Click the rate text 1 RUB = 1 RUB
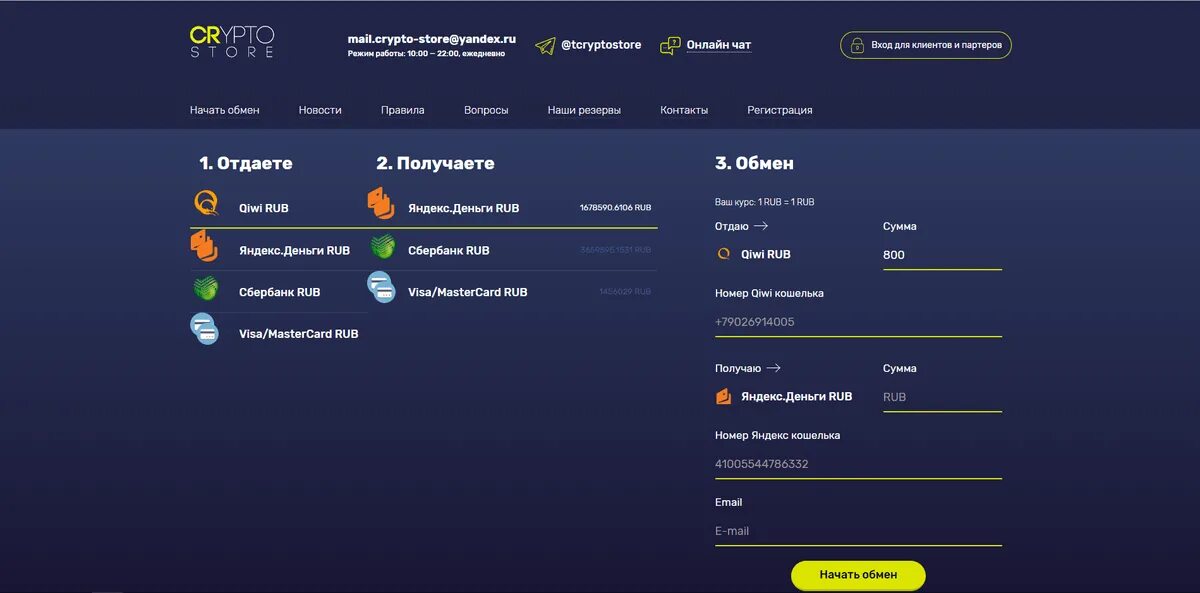Viewport: 1200px width, 593px height. tap(786, 202)
